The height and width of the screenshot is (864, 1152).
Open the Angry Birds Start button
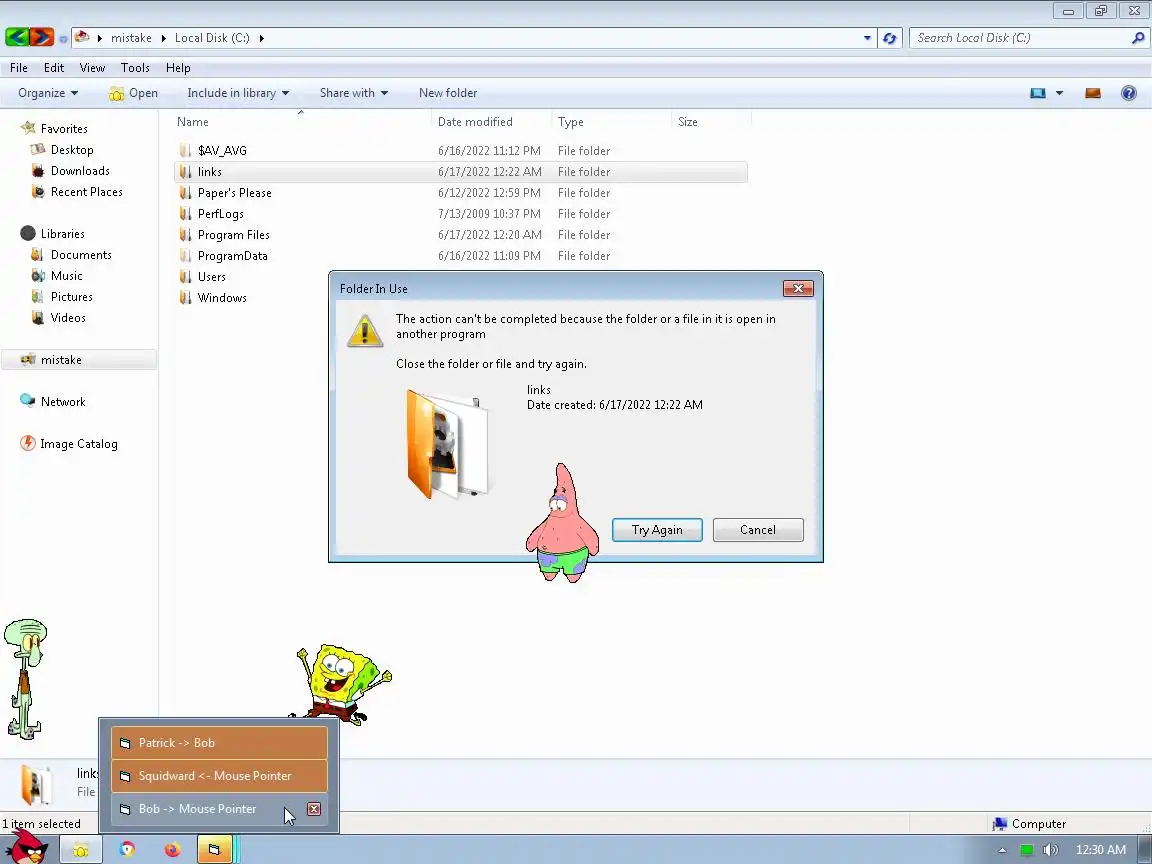(x=25, y=847)
